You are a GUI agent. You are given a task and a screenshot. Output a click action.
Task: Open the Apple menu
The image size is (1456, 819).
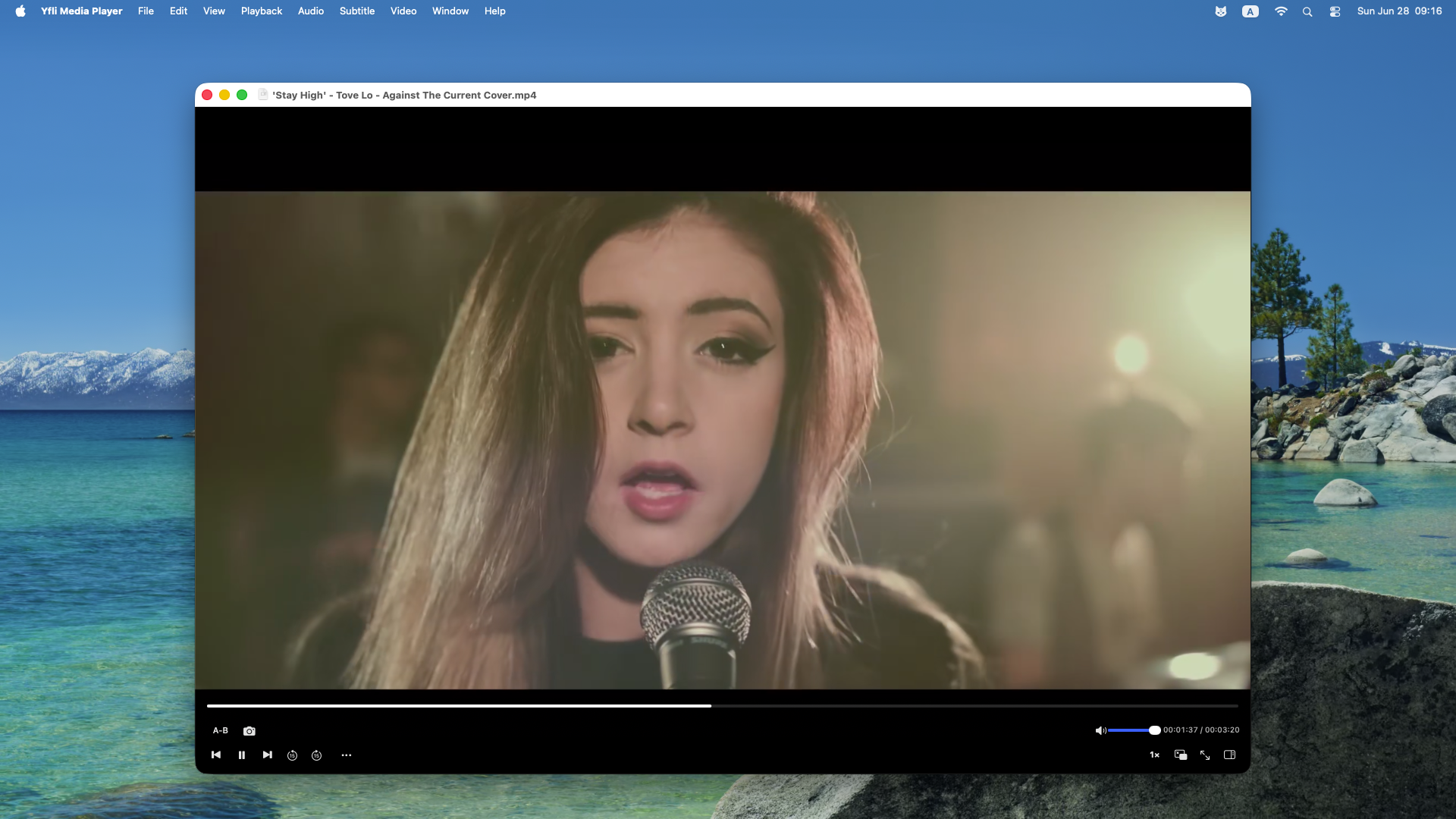pyautogui.click(x=20, y=11)
